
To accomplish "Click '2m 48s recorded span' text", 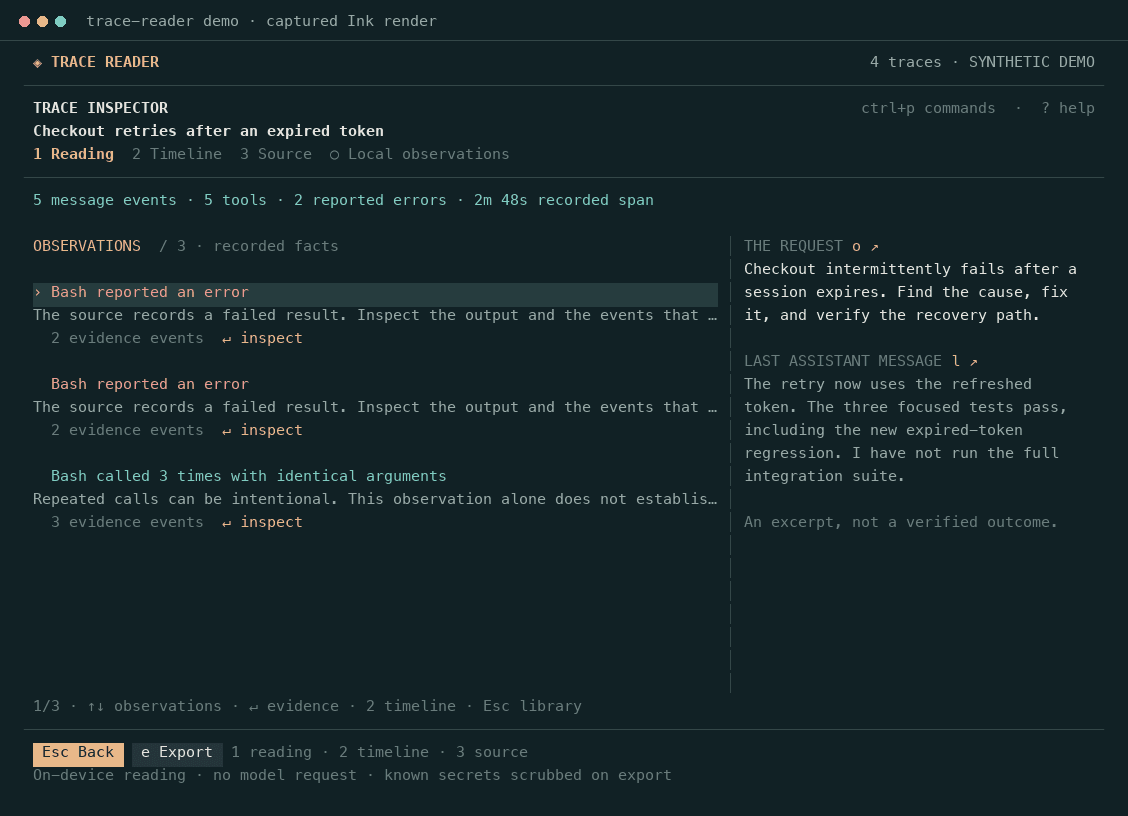I will 564,200.
